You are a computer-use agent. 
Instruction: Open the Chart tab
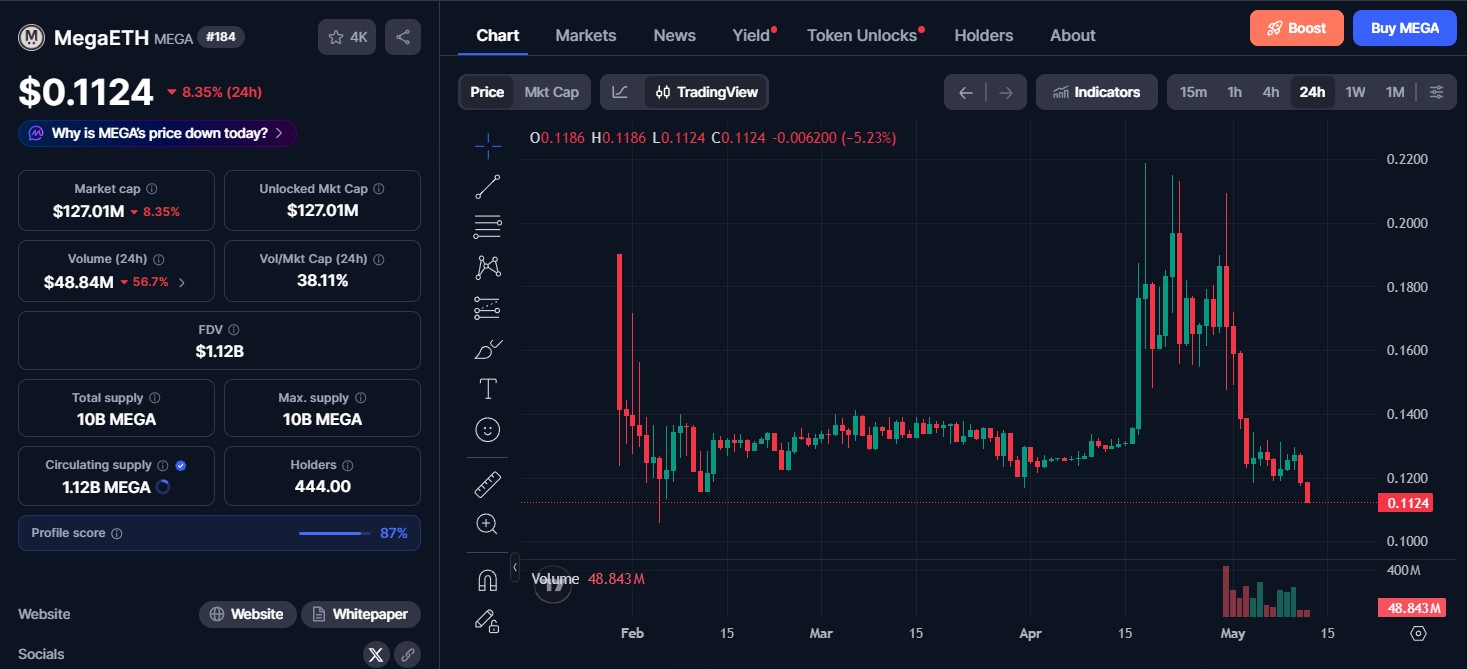click(497, 35)
